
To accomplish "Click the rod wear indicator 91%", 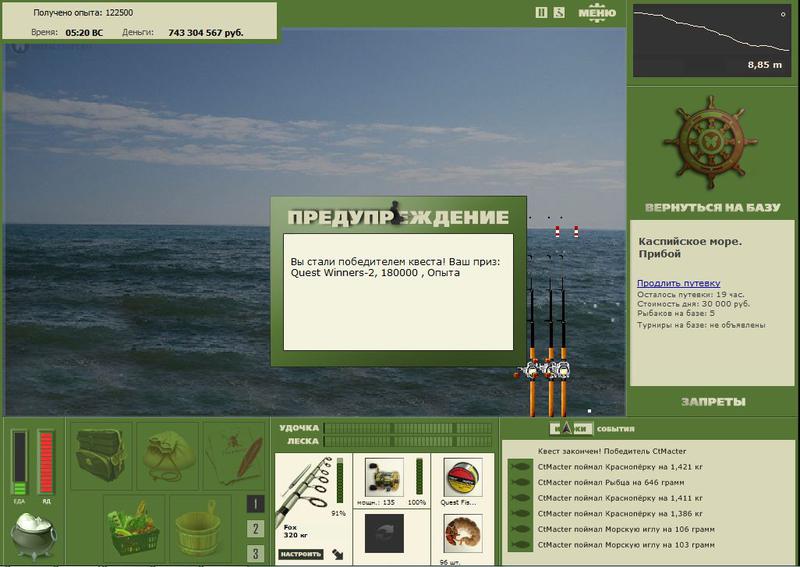I will click(x=340, y=480).
